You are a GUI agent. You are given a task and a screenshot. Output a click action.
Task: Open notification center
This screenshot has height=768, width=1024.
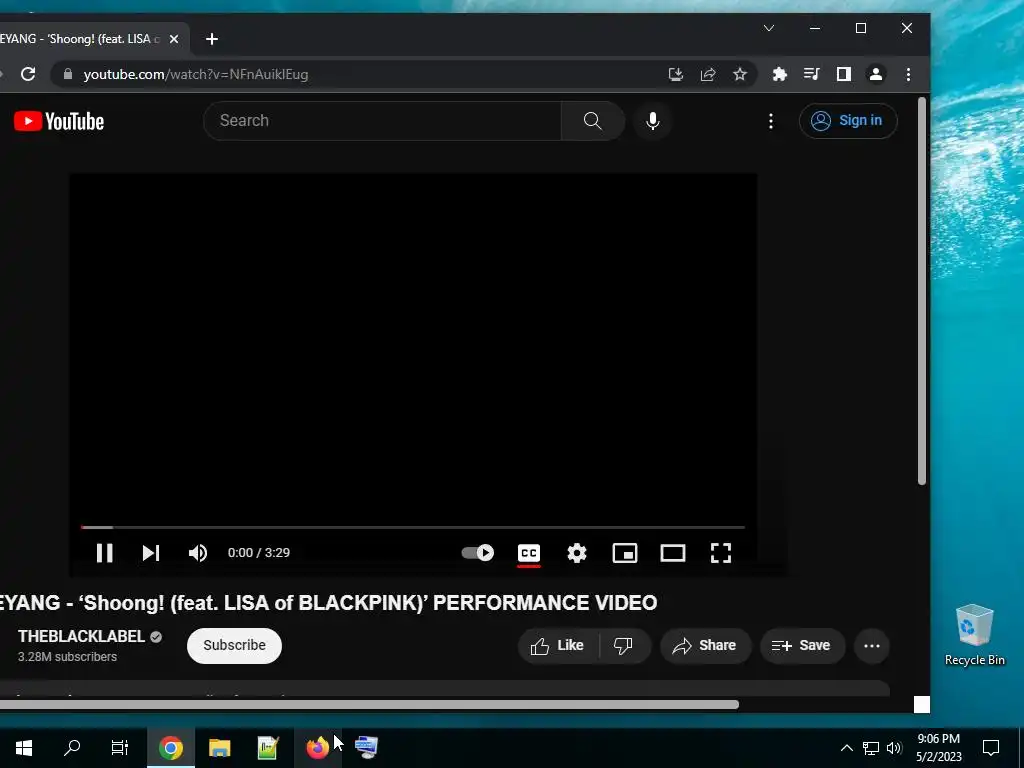[991, 748]
